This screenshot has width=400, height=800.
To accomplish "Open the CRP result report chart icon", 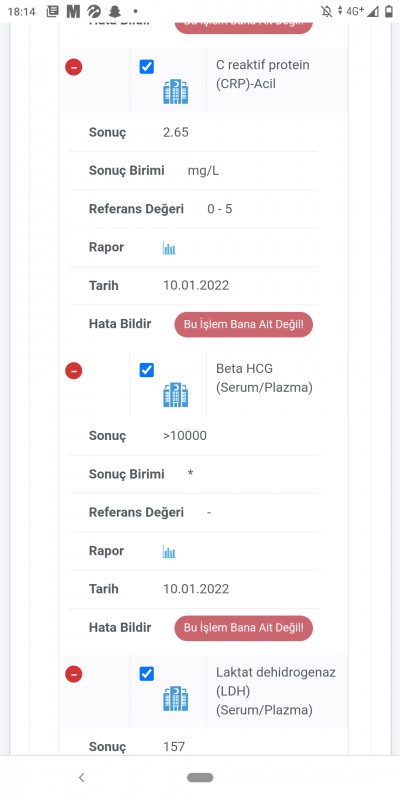I will pyautogui.click(x=169, y=248).
